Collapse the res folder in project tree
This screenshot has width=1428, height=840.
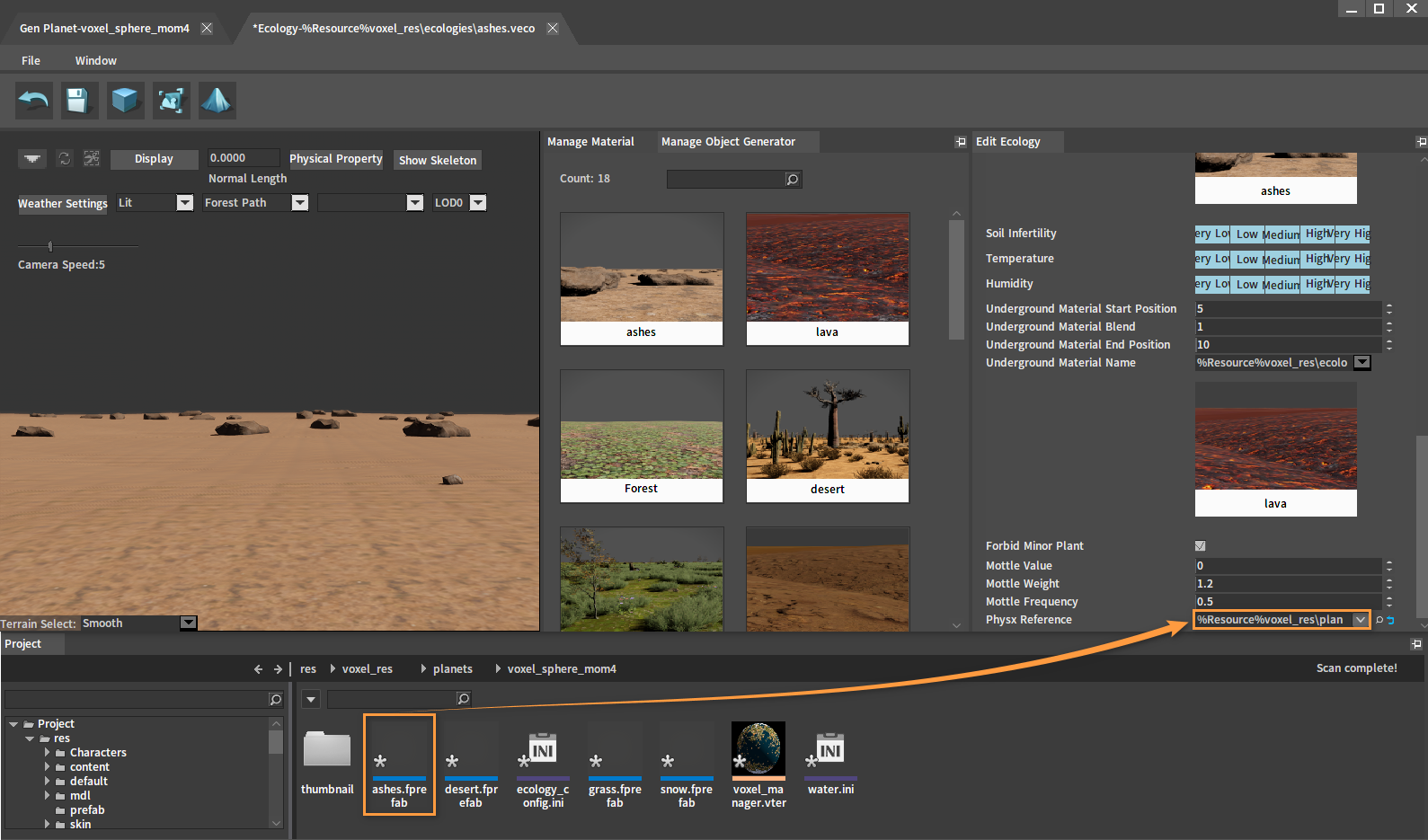(x=31, y=738)
